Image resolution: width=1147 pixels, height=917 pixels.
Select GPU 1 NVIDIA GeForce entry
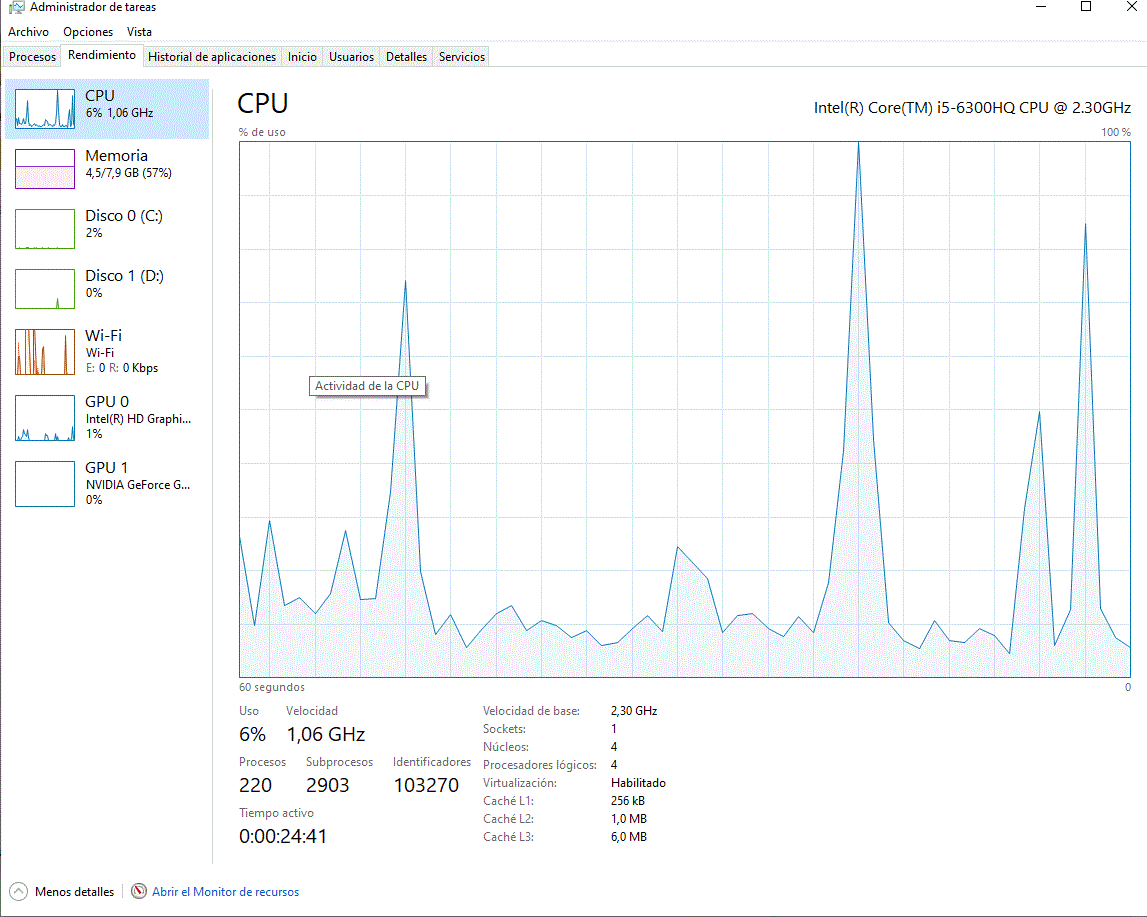tap(107, 483)
